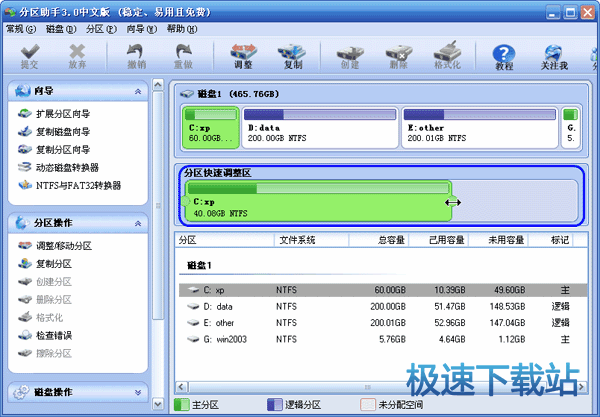Click the right resize handle of C:xp bar
600x417 pixels.
tap(452, 202)
